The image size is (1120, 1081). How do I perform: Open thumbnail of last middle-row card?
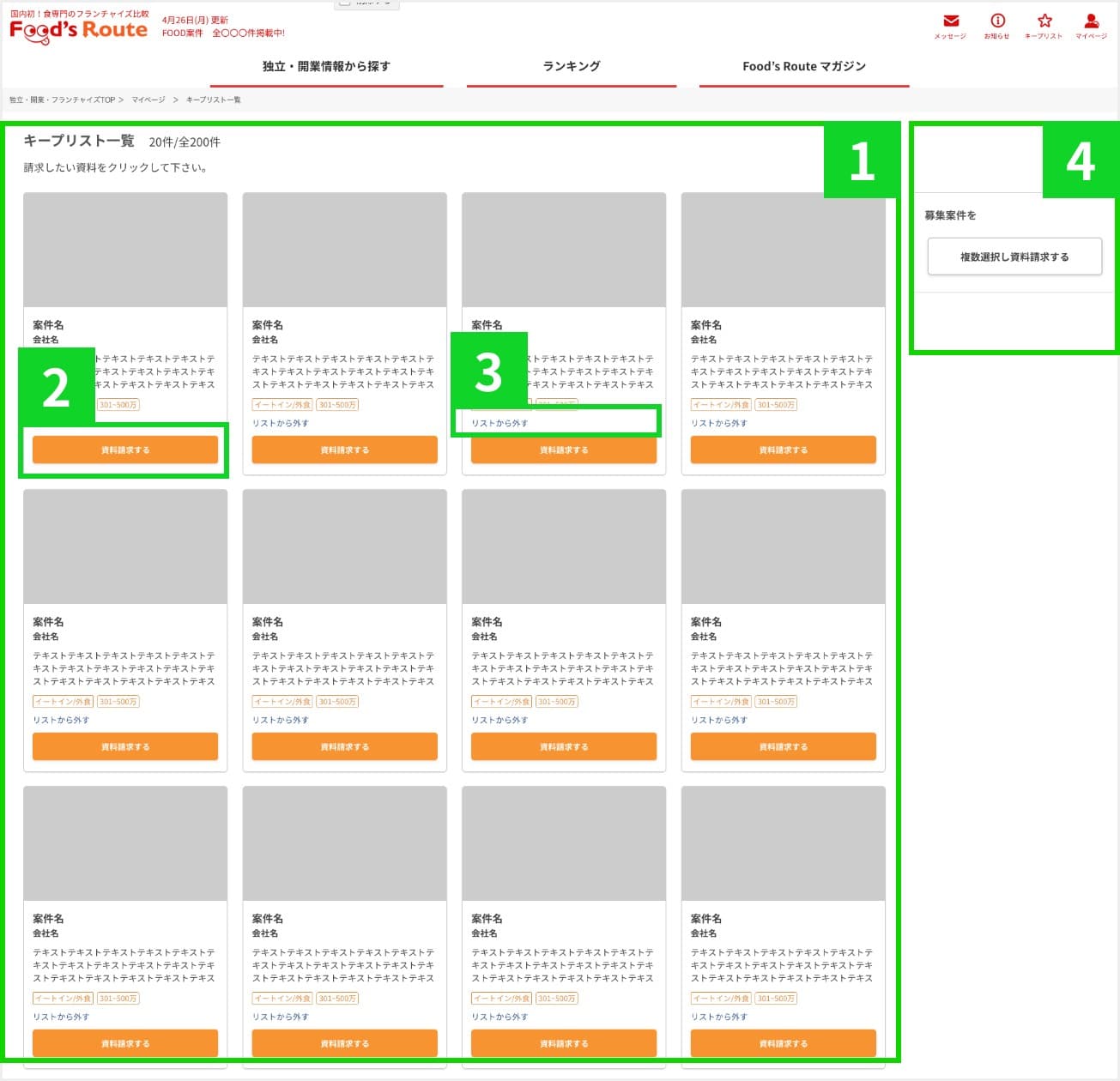coord(783,547)
